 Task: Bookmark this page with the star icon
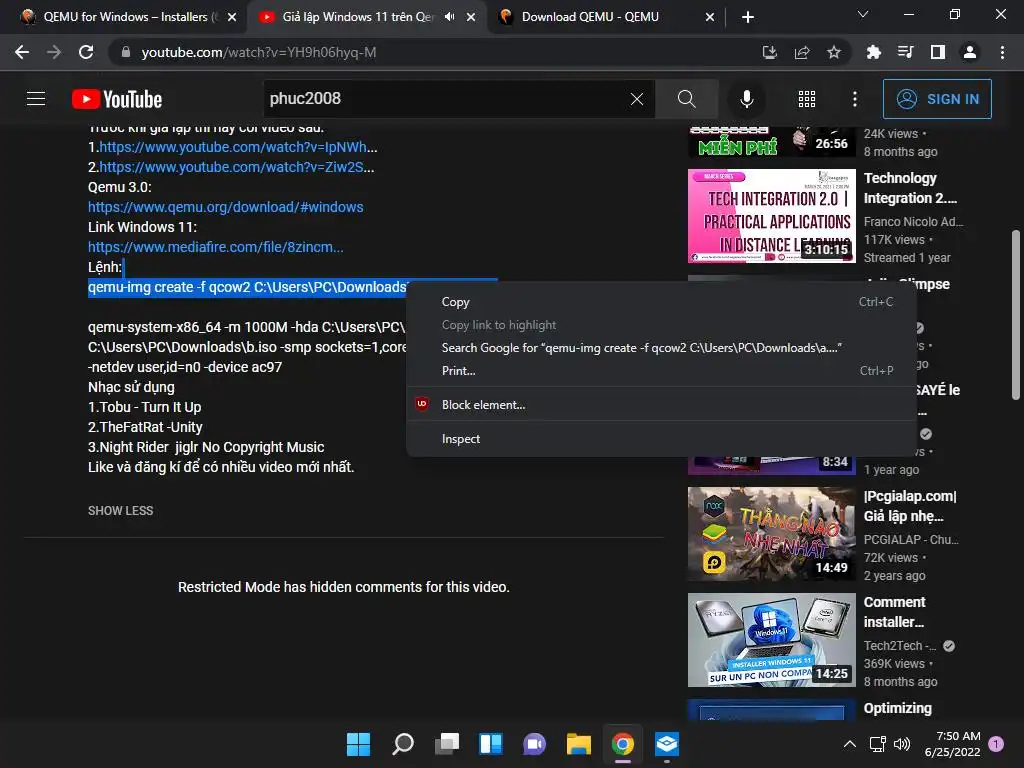pos(833,52)
